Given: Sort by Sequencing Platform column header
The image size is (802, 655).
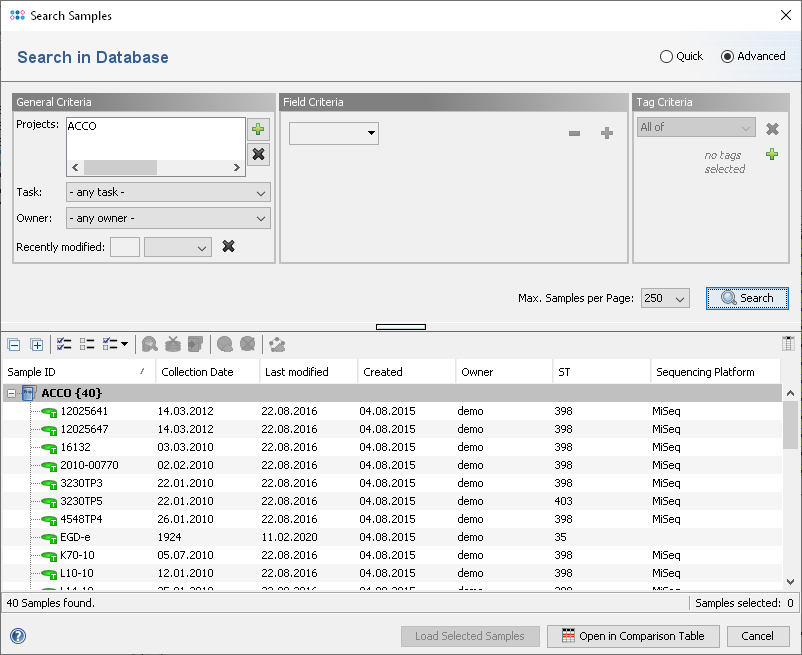Looking at the screenshot, I should click(705, 372).
